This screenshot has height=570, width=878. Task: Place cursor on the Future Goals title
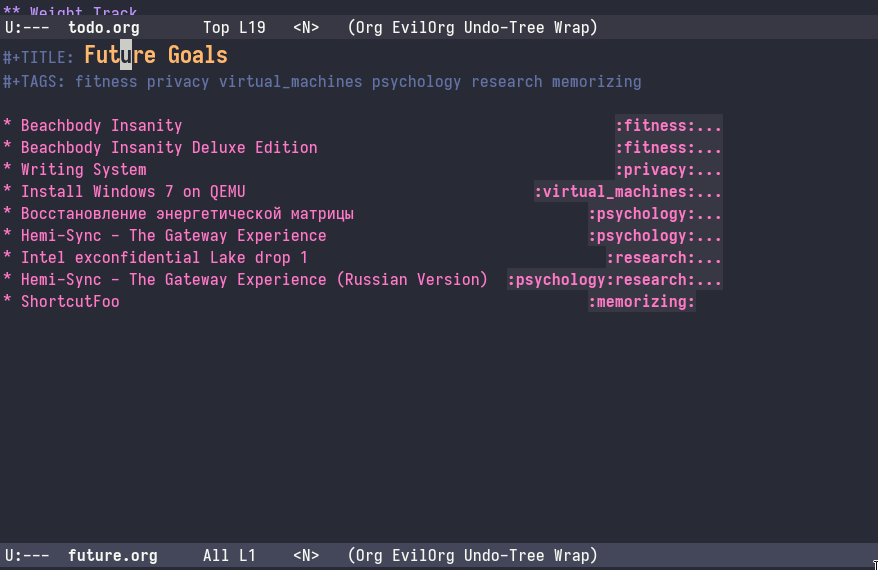click(155, 56)
